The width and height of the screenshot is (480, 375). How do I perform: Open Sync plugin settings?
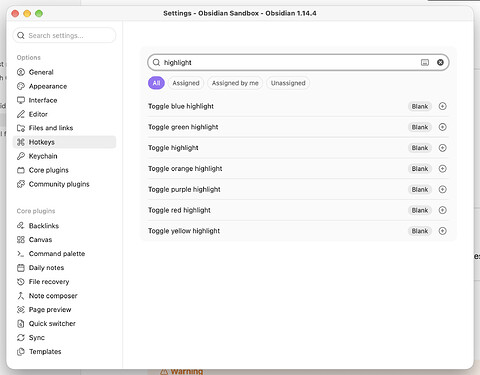point(64,338)
